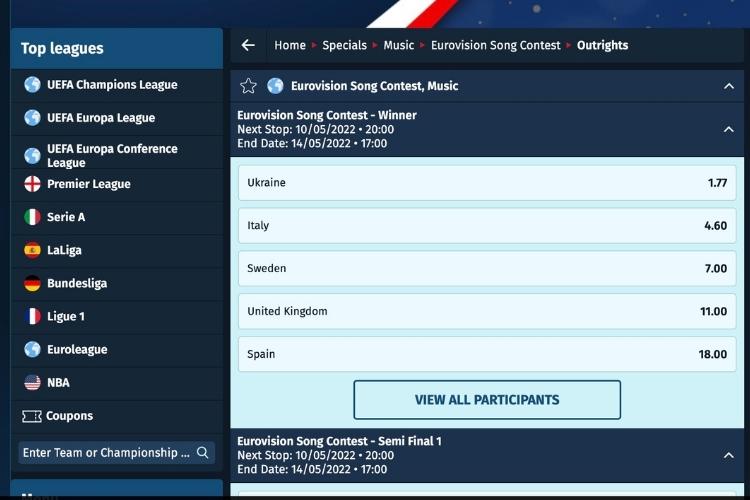Click the France flag icon for Ligue 1
This screenshot has width=750, height=500.
coord(32,316)
